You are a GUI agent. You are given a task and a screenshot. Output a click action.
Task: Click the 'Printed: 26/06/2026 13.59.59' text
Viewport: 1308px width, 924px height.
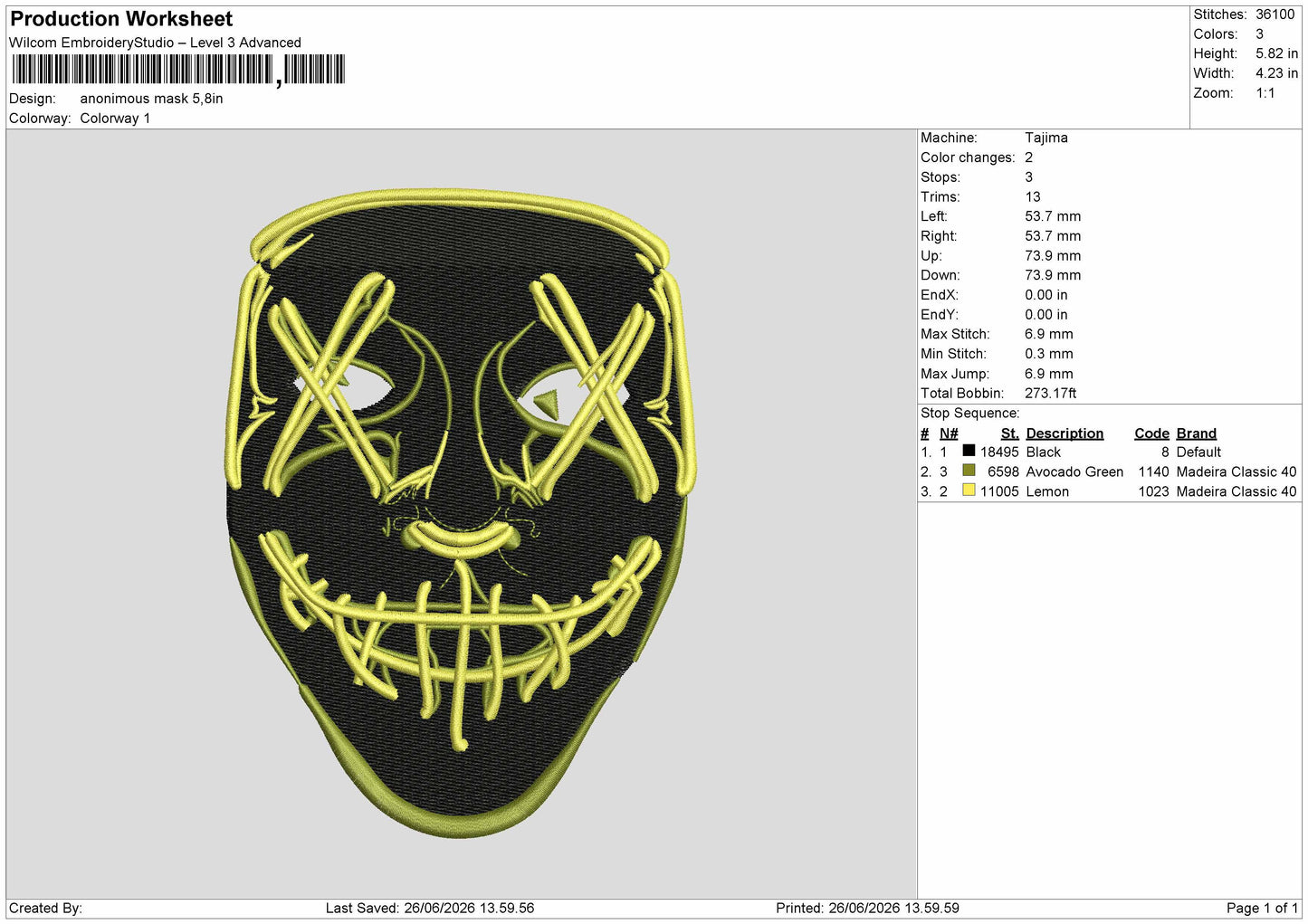pyautogui.click(x=867, y=908)
